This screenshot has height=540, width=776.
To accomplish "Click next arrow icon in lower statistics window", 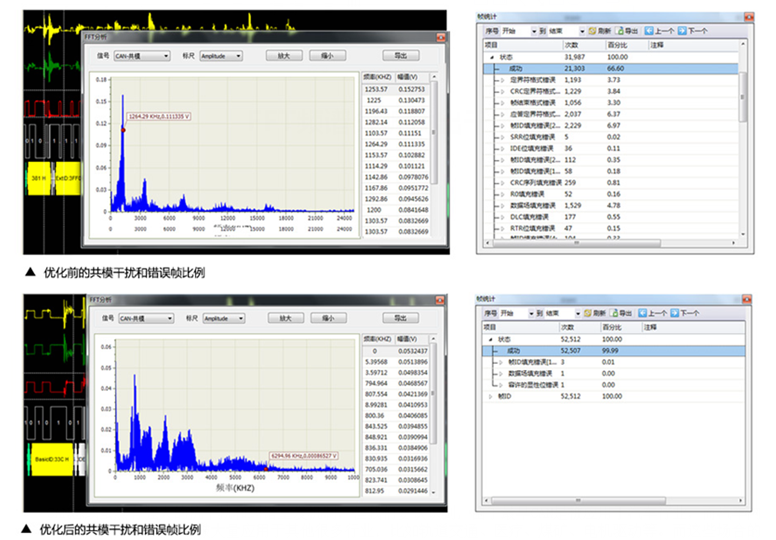I will click(x=675, y=313).
